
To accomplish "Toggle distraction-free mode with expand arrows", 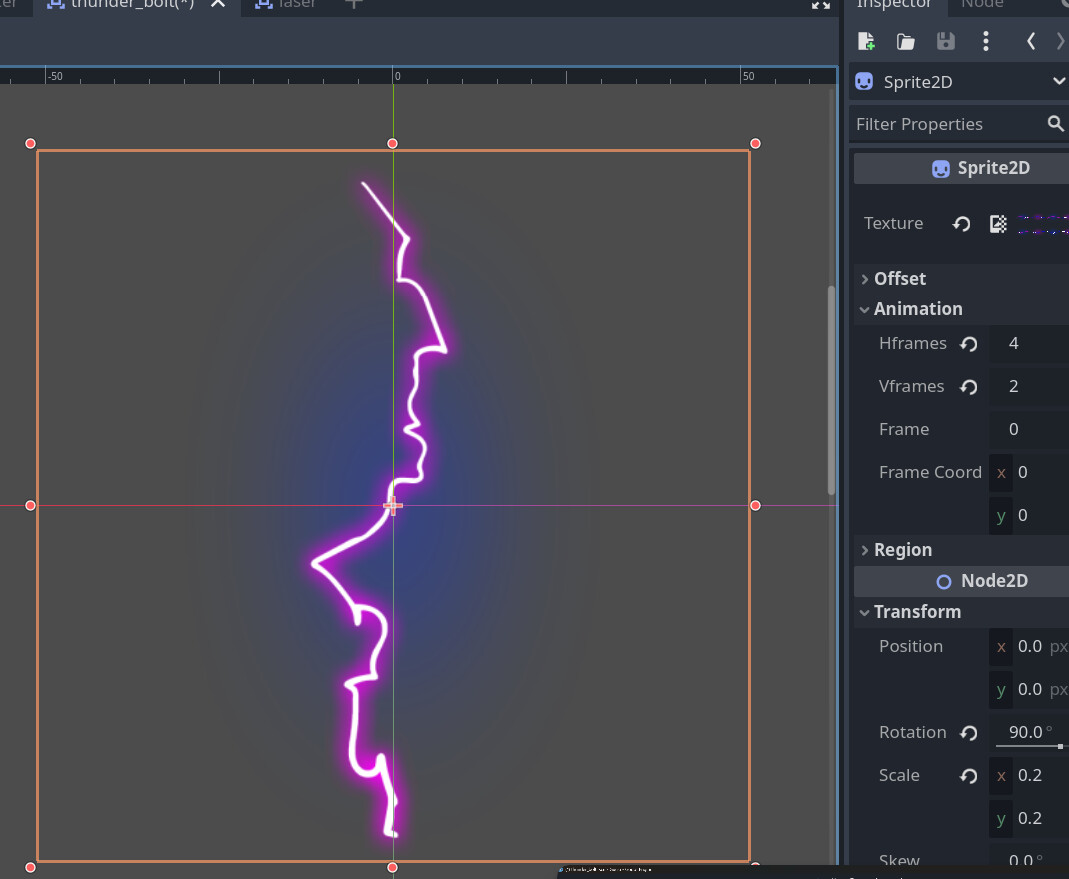I will coord(821,5).
